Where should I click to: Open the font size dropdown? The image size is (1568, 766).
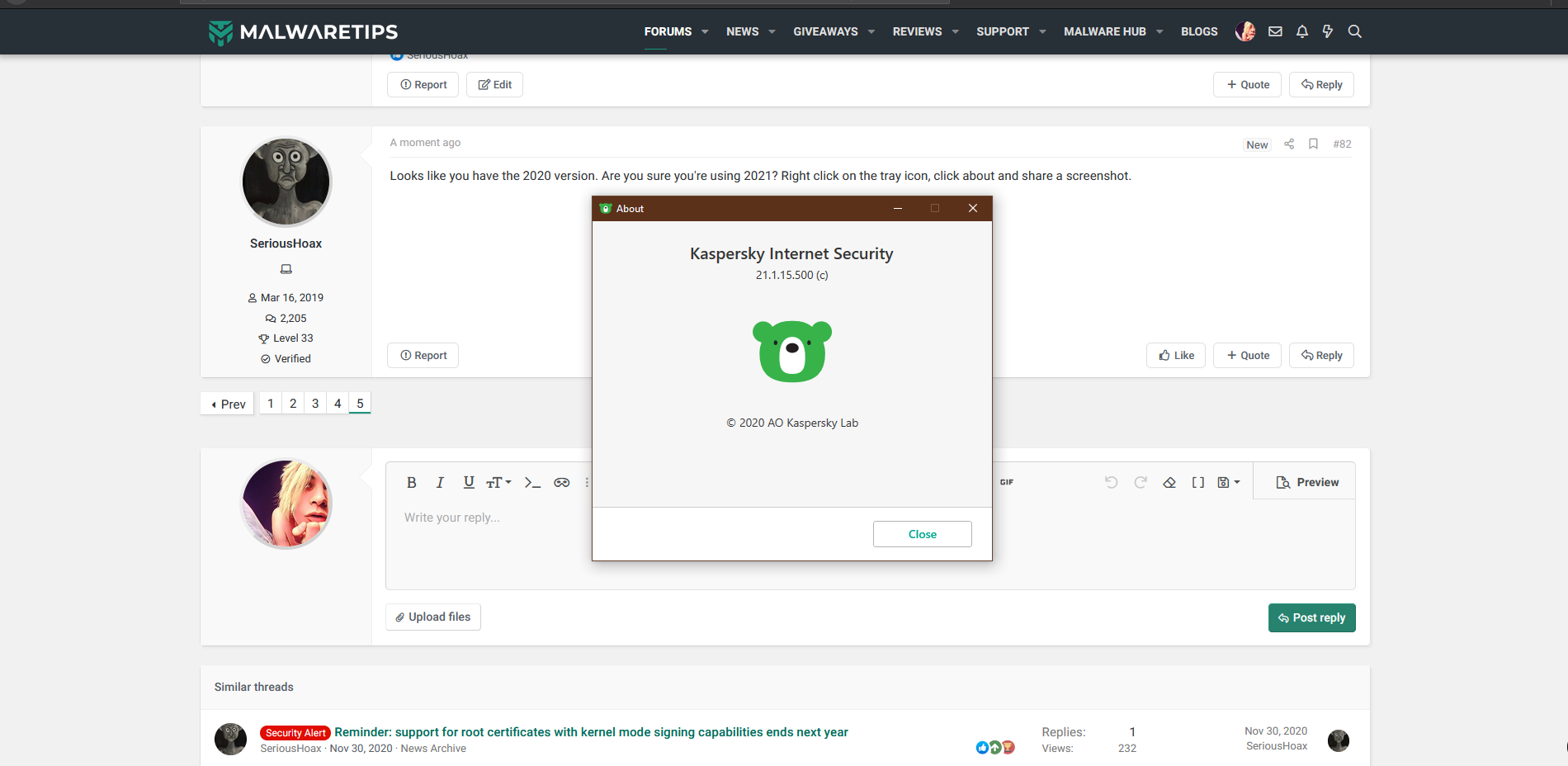click(498, 483)
